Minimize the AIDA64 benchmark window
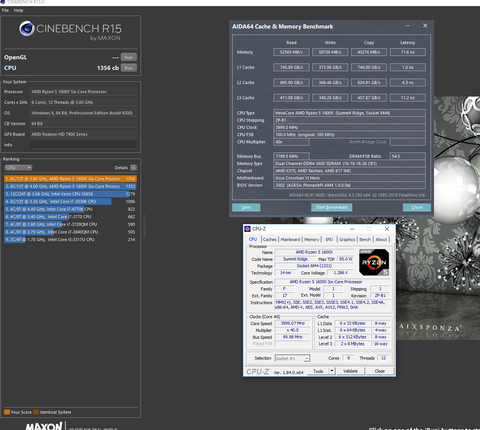The width and height of the screenshot is (480, 430). click(x=408, y=26)
